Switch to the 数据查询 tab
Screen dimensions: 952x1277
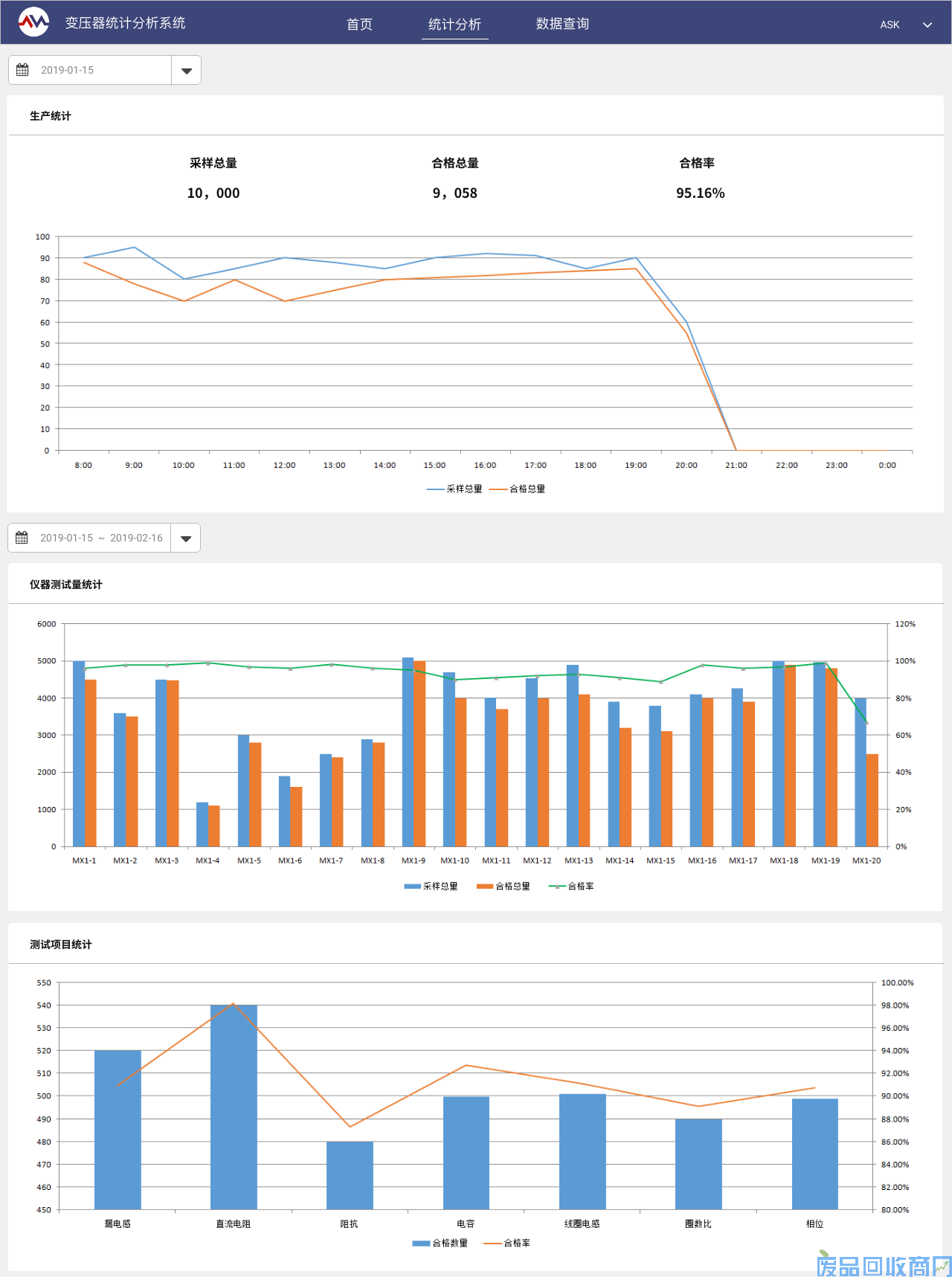coord(562,24)
